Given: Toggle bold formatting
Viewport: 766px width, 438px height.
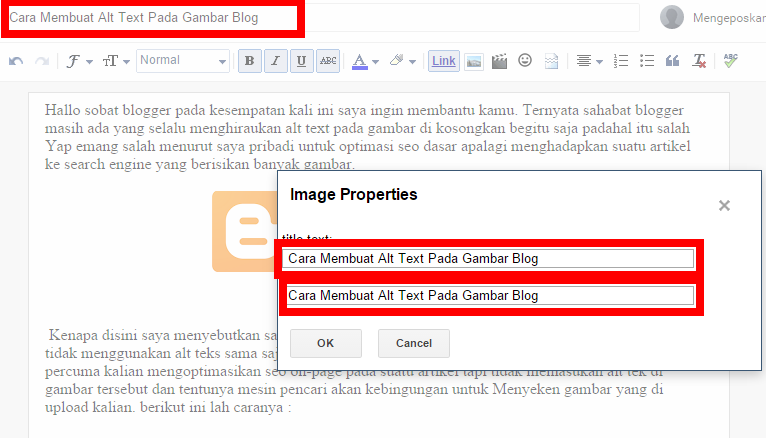Looking at the screenshot, I should click(250, 61).
